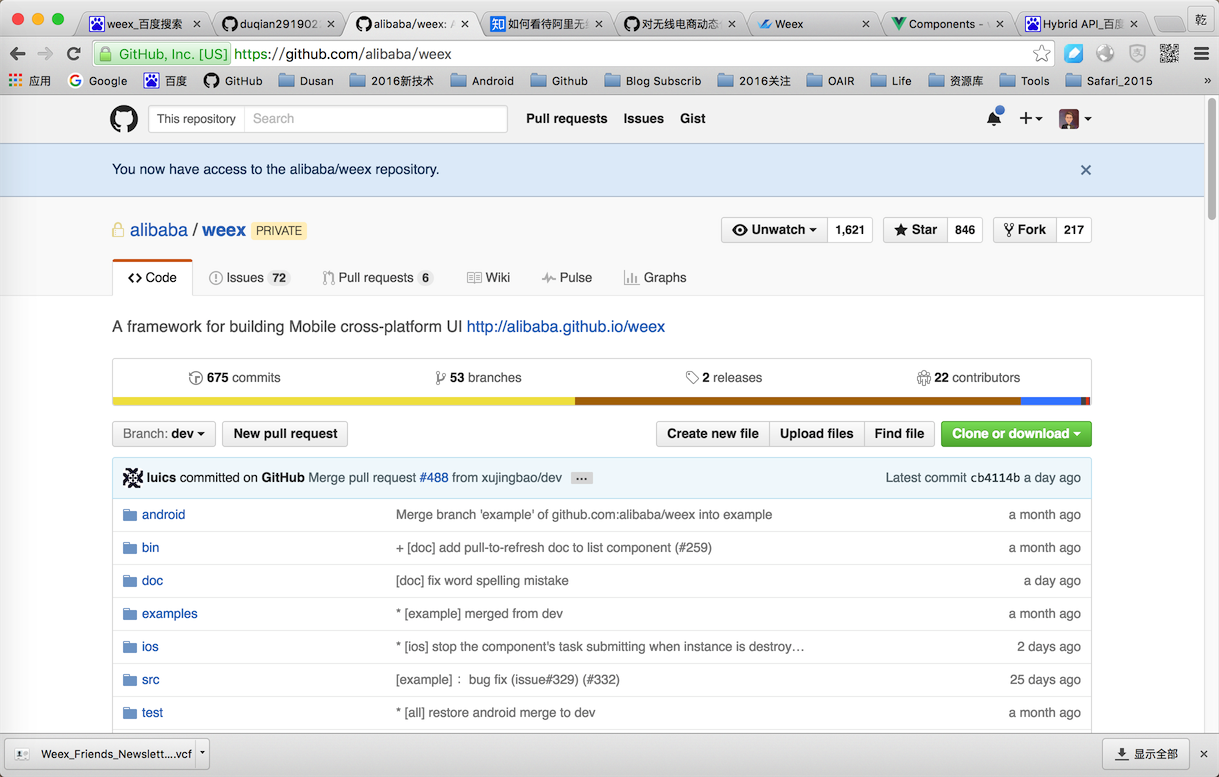Switch to the Issues tab
This screenshot has height=777, width=1219.
click(248, 278)
